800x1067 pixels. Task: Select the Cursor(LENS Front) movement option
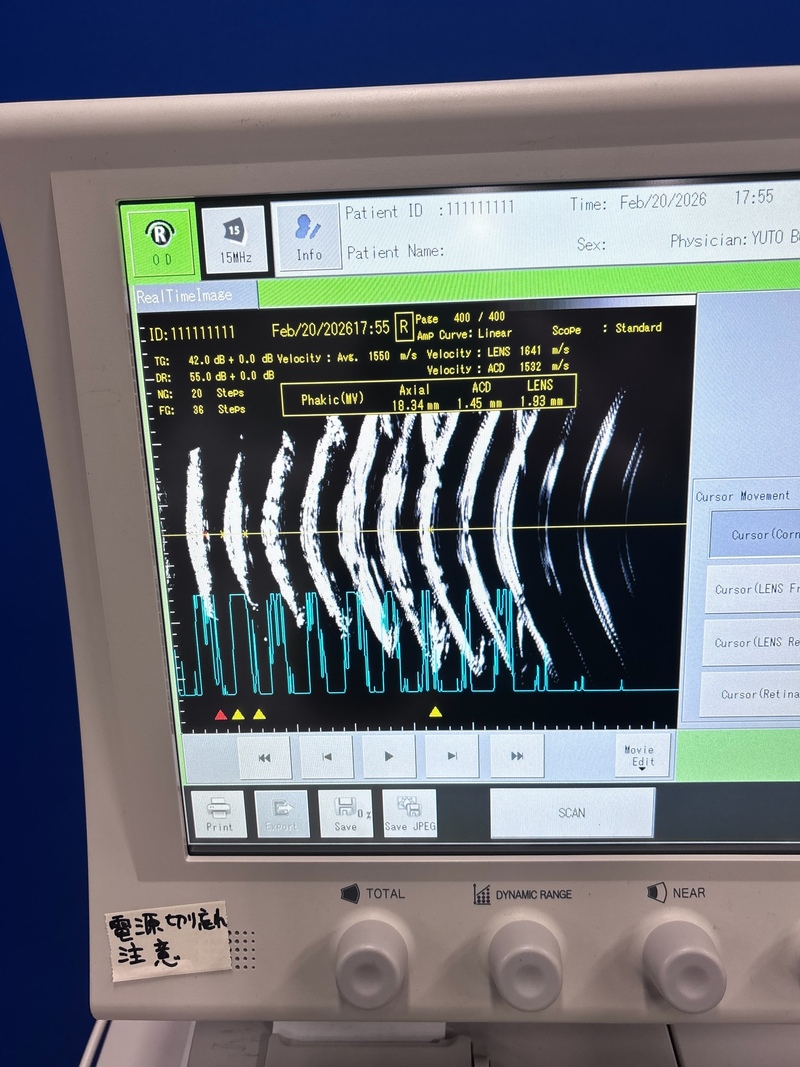coord(754,589)
